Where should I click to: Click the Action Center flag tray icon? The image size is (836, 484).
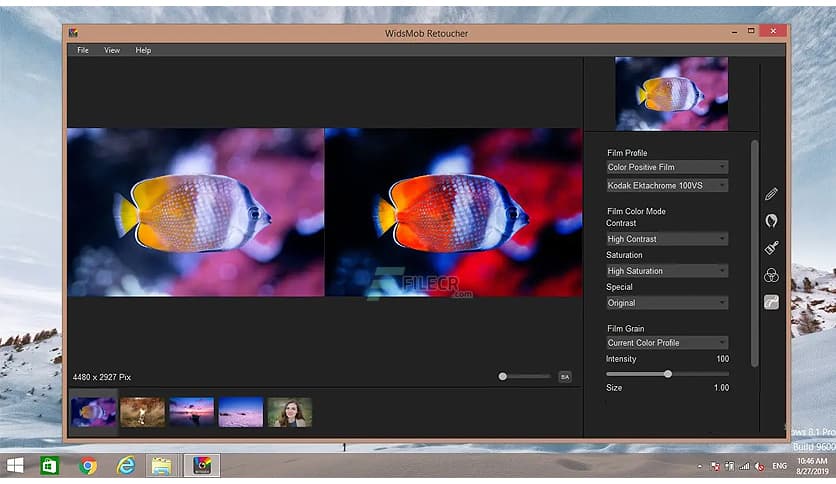(715, 466)
